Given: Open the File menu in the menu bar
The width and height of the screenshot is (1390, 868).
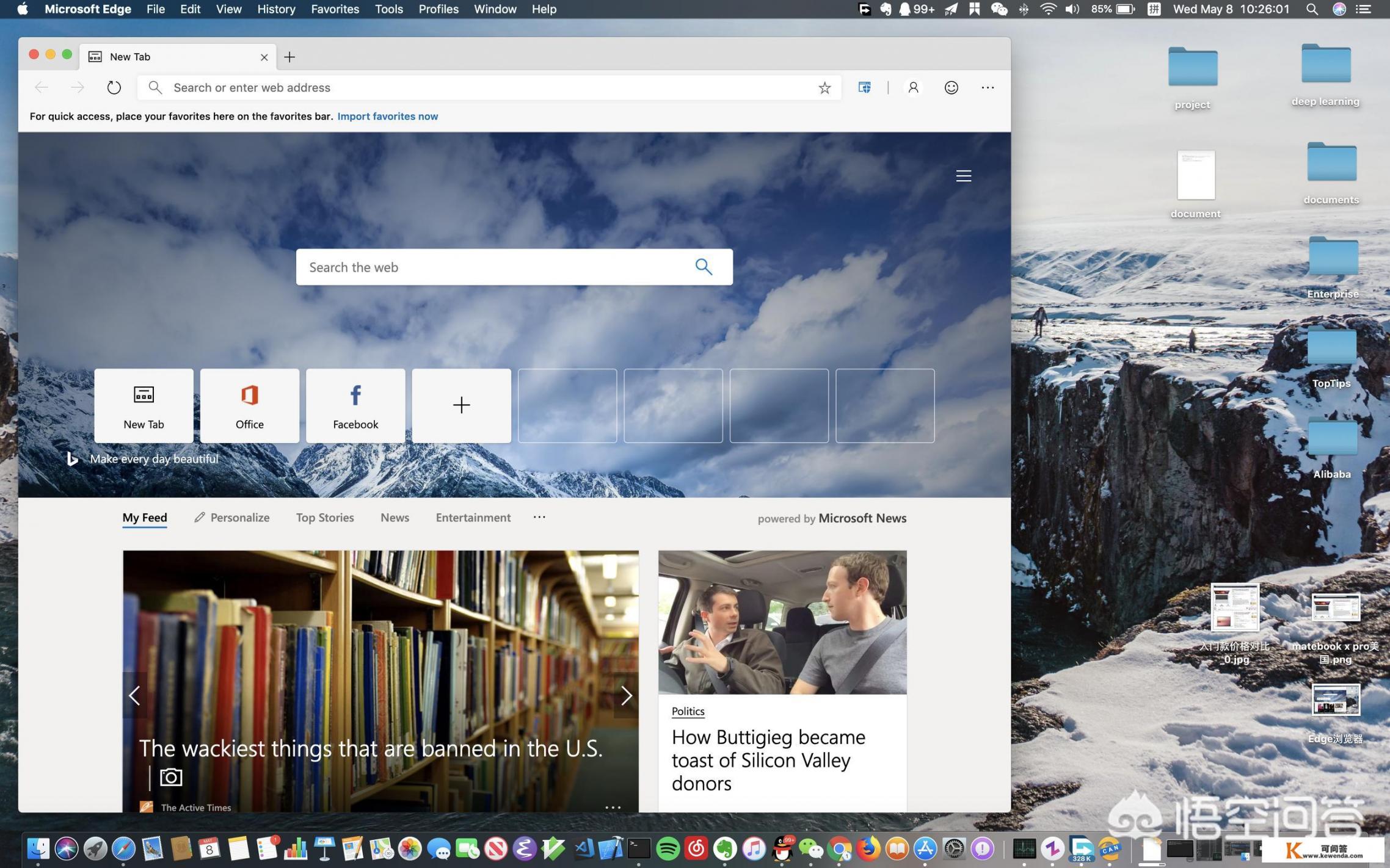Looking at the screenshot, I should click(156, 9).
